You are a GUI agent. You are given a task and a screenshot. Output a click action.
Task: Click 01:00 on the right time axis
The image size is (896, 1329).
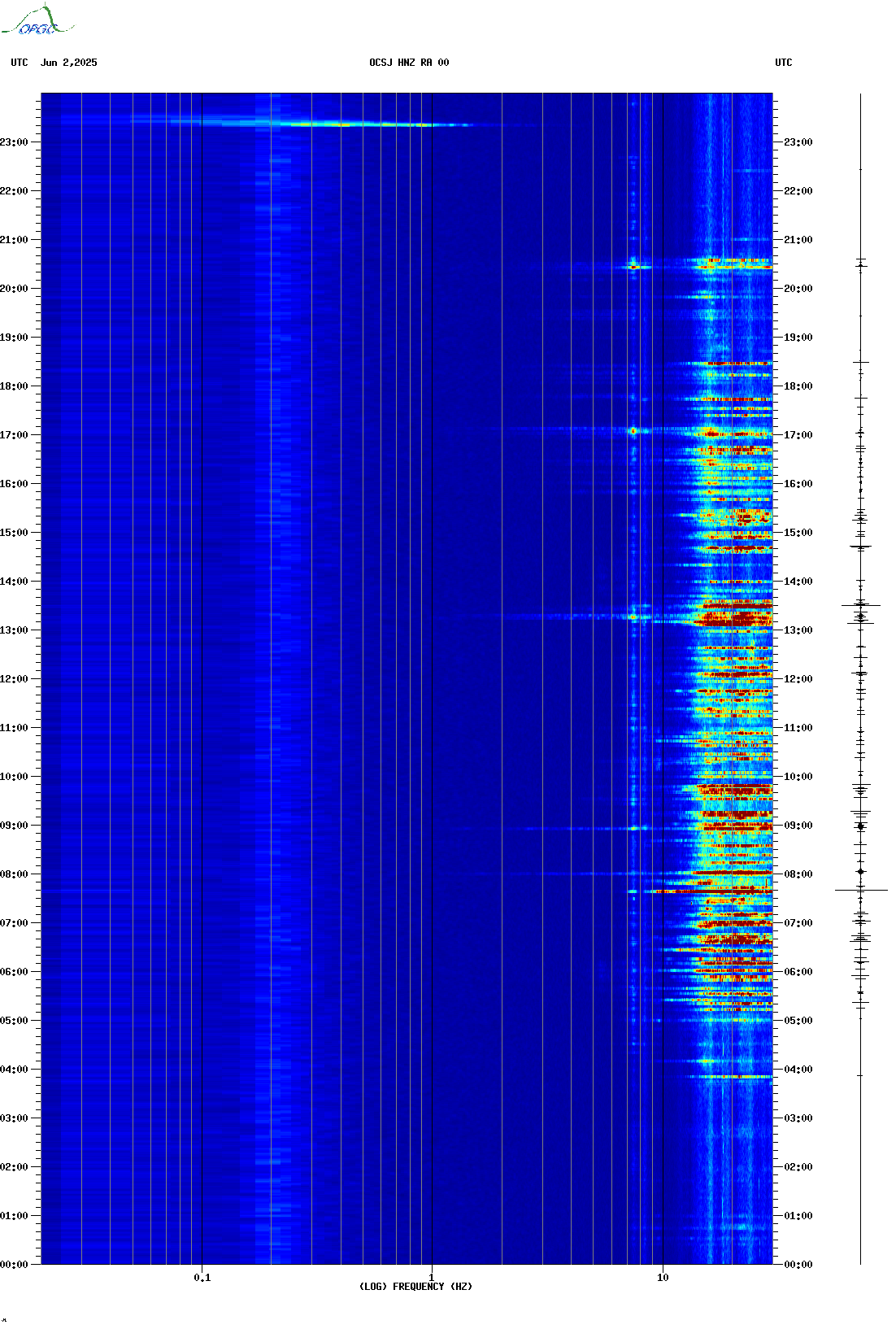[x=798, y=1216]
